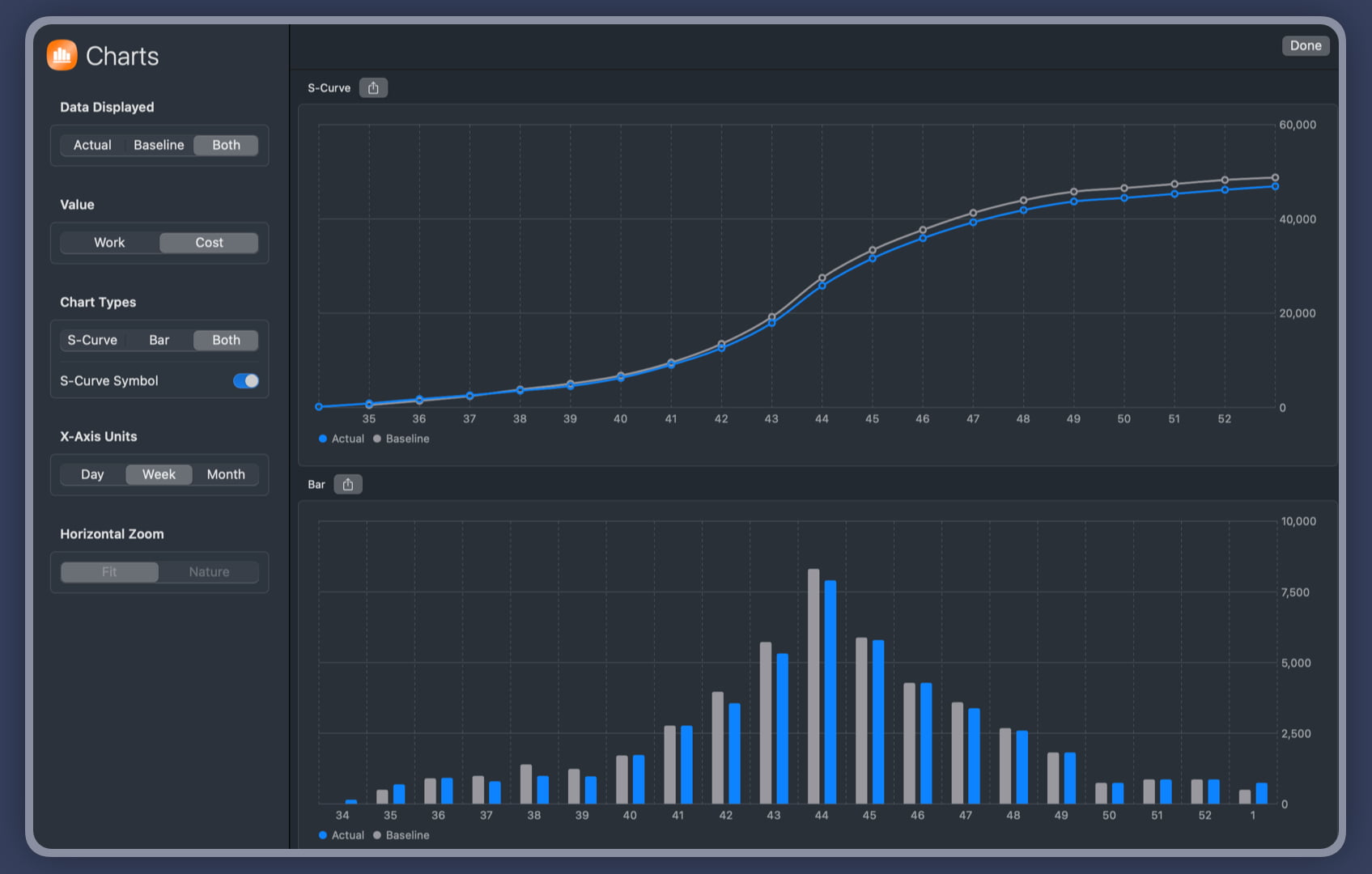The width and height of the screenshot is (1372, 874).
Task: Click the orange Charts app icon
Action: click(x=62, y=55)
